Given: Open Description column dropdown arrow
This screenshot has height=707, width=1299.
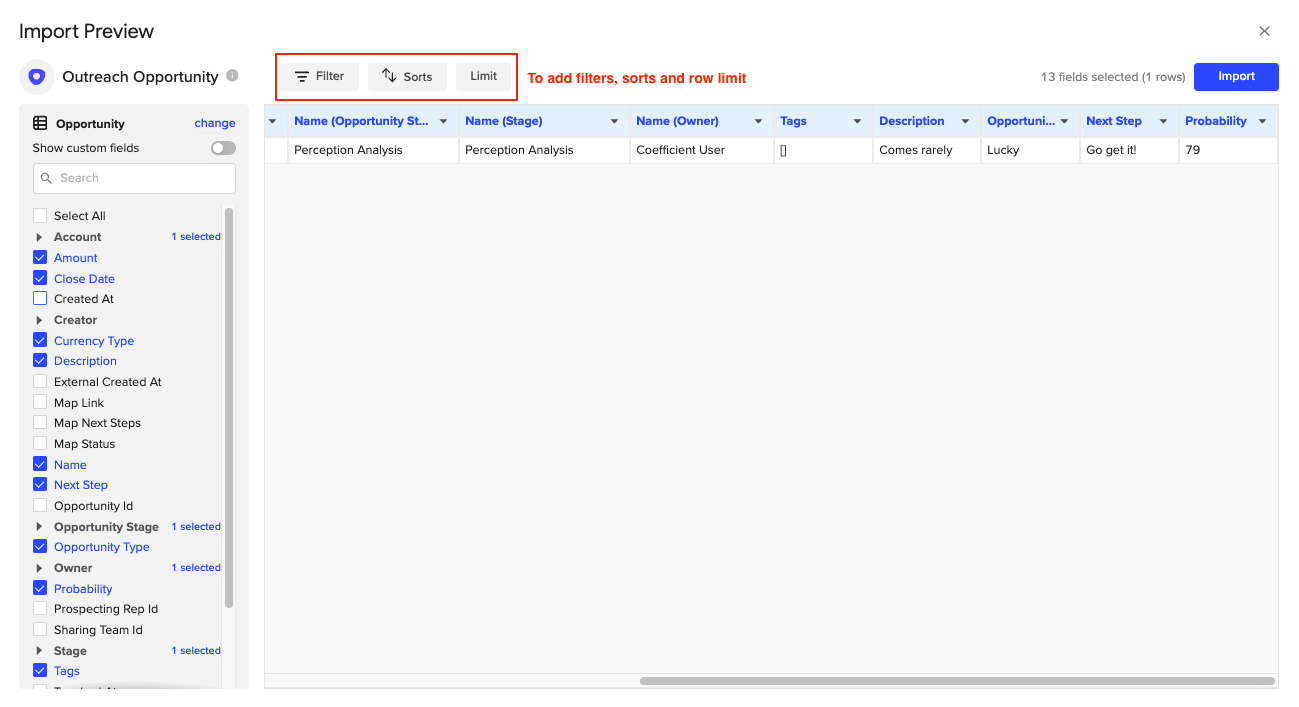Looking at the screenshot, I should pos(965,121).
